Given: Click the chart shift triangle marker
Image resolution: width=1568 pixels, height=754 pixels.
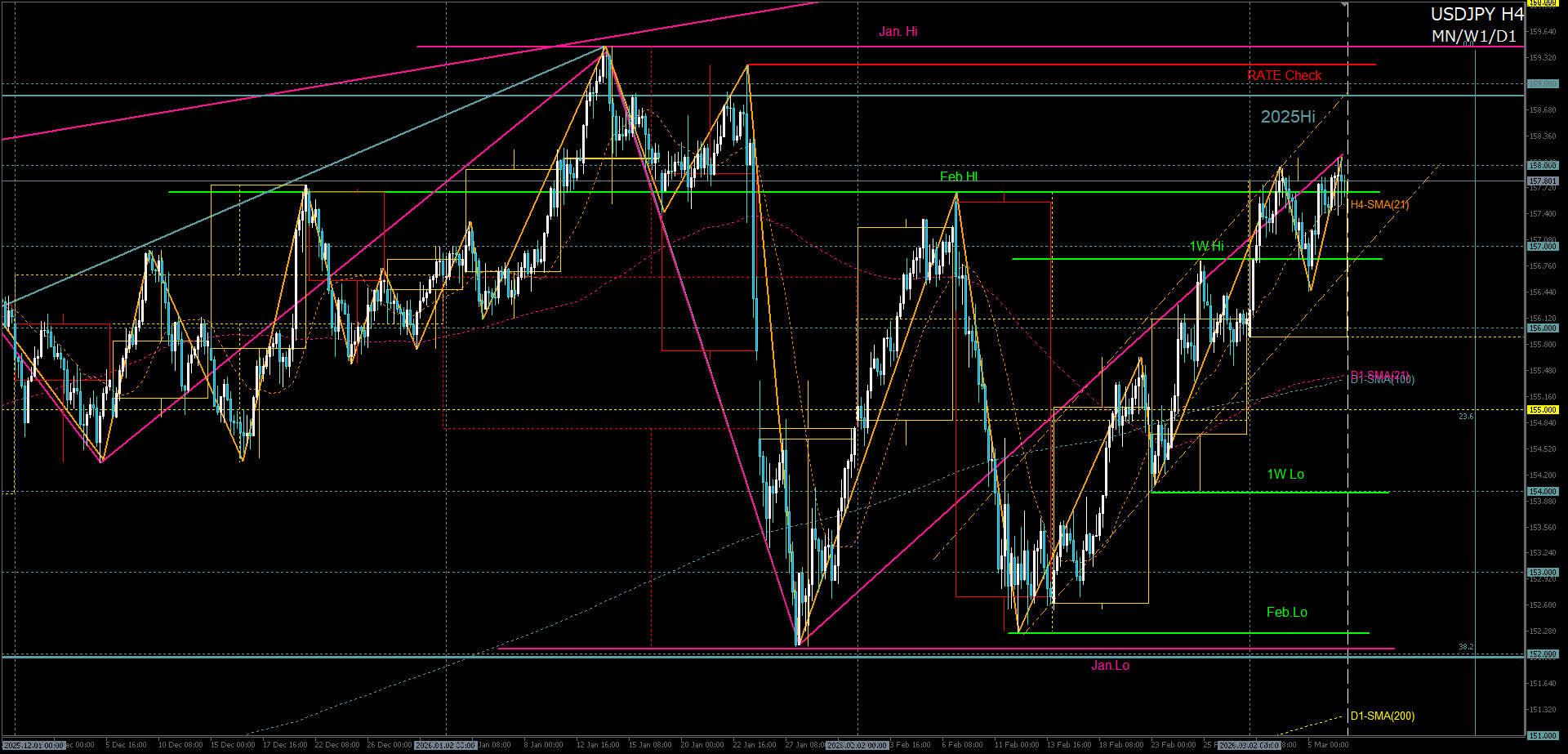Looking at the screenshot, I should [x=1345, y=5].
